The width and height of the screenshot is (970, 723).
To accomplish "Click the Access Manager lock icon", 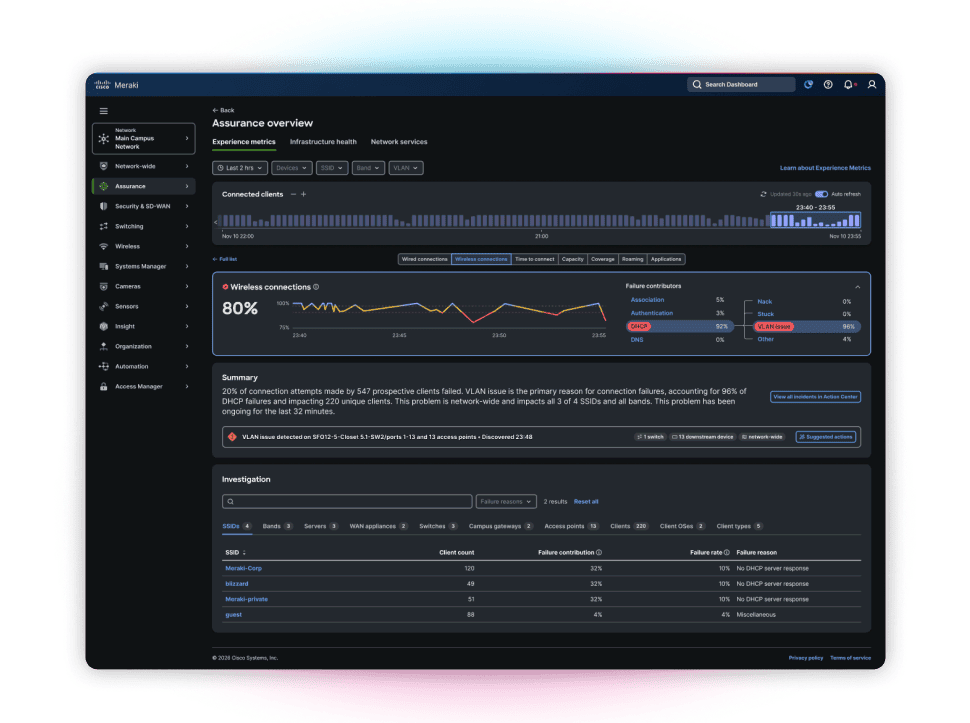I will pos(104,387).
